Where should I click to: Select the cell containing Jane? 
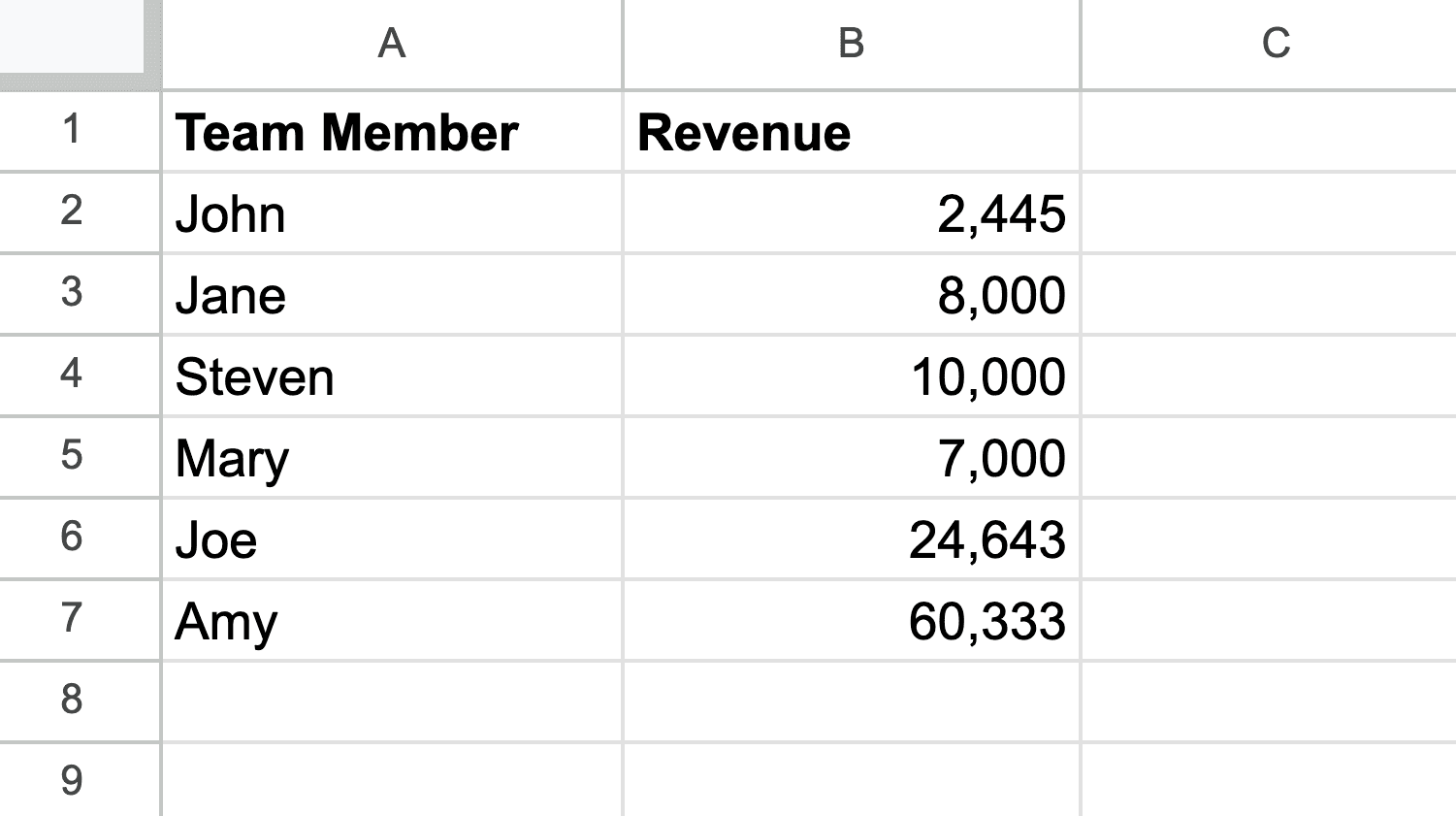[x=391, y=296]
